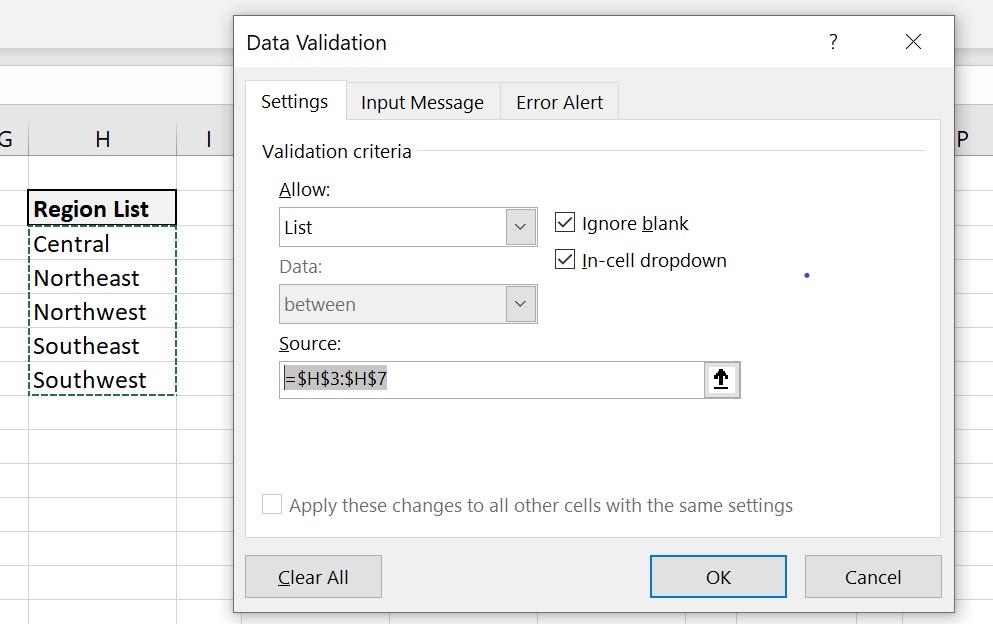Switch to the Input Message tab
993x624 pixels.
[422, 101]
